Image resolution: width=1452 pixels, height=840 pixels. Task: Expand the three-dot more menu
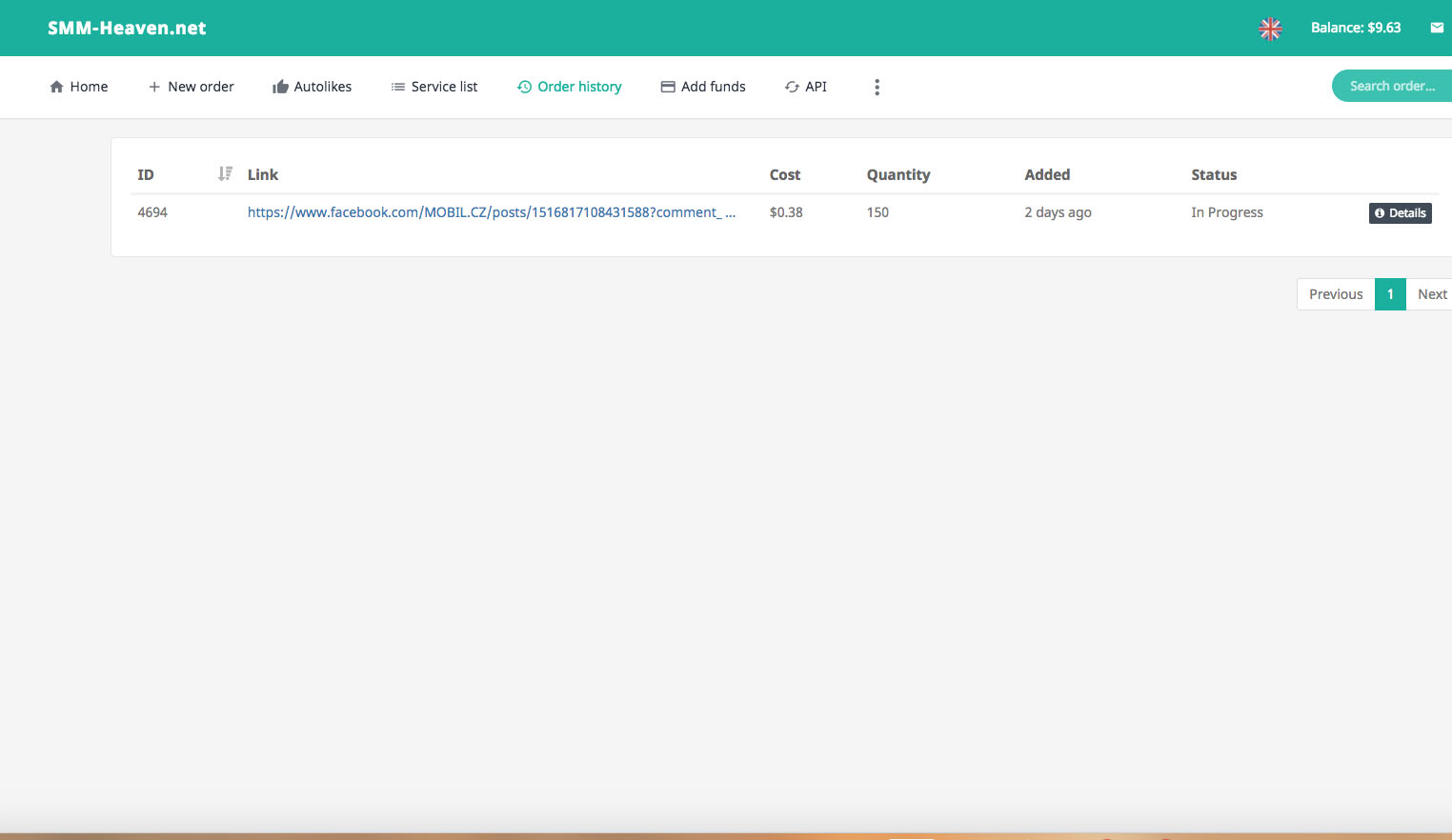click(x=877, y=87)
